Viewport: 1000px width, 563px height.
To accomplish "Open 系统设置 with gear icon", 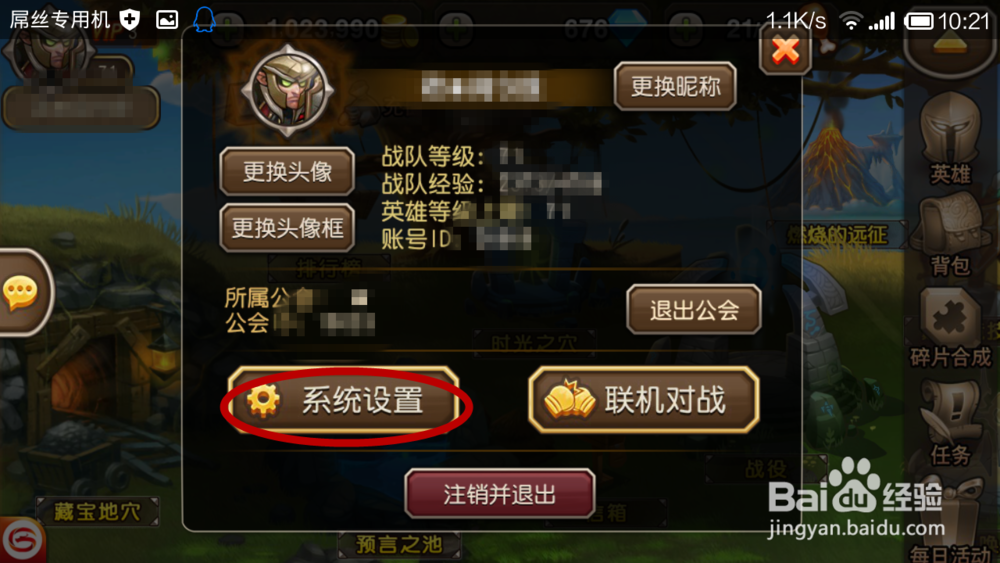I will pyautogui.click(x=343, y=400).
